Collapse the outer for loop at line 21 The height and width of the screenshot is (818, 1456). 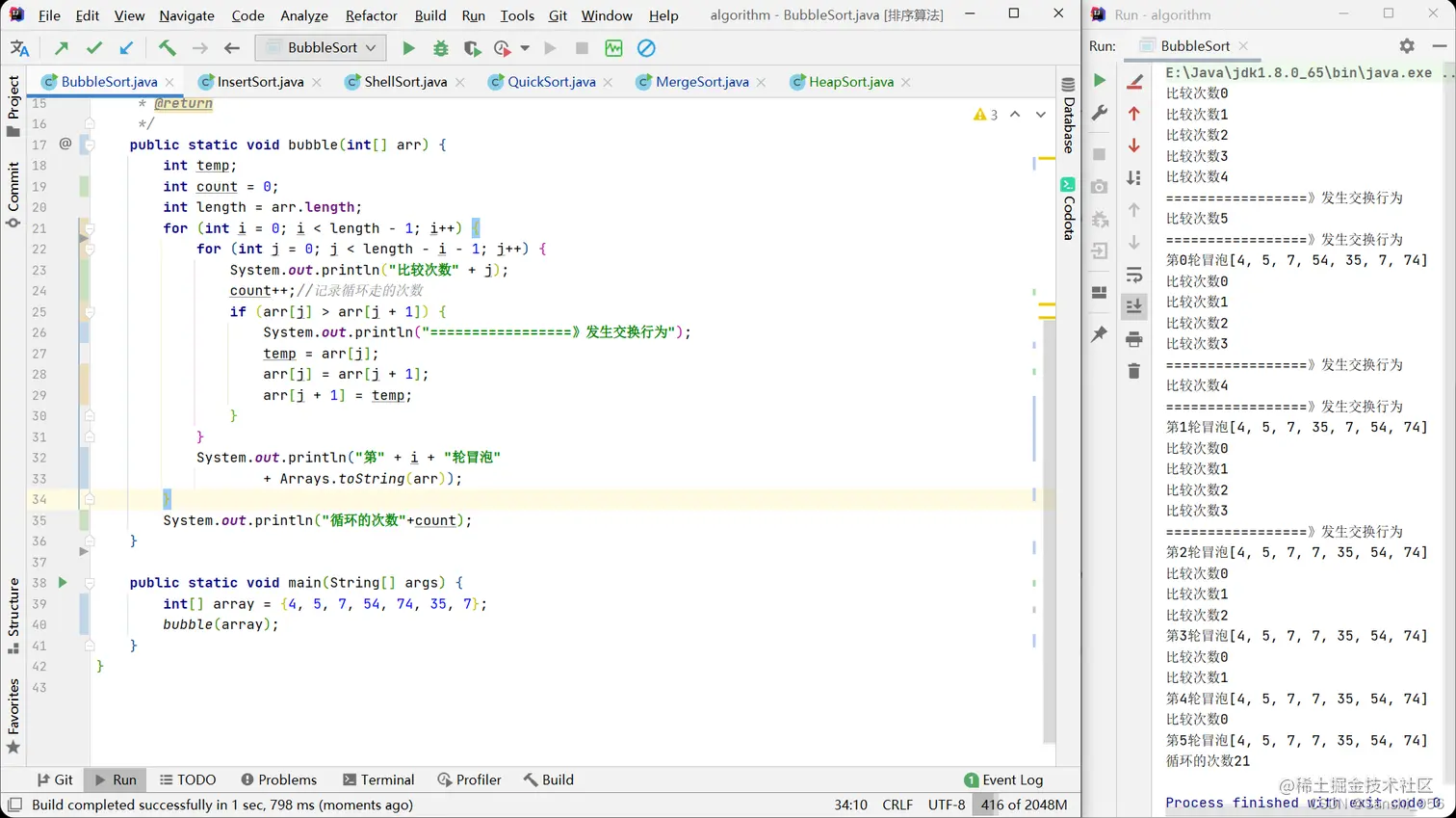pyautogui.click(x=89, y=228)
